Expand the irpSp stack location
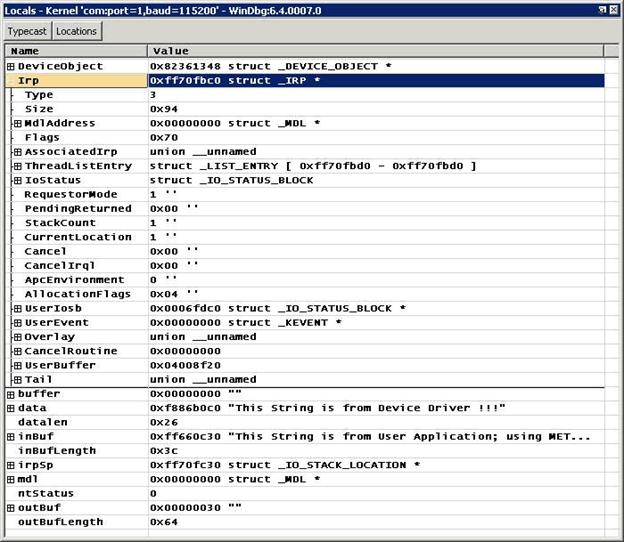The width and height of the screenshot is (624, 542). pos(11,465)
